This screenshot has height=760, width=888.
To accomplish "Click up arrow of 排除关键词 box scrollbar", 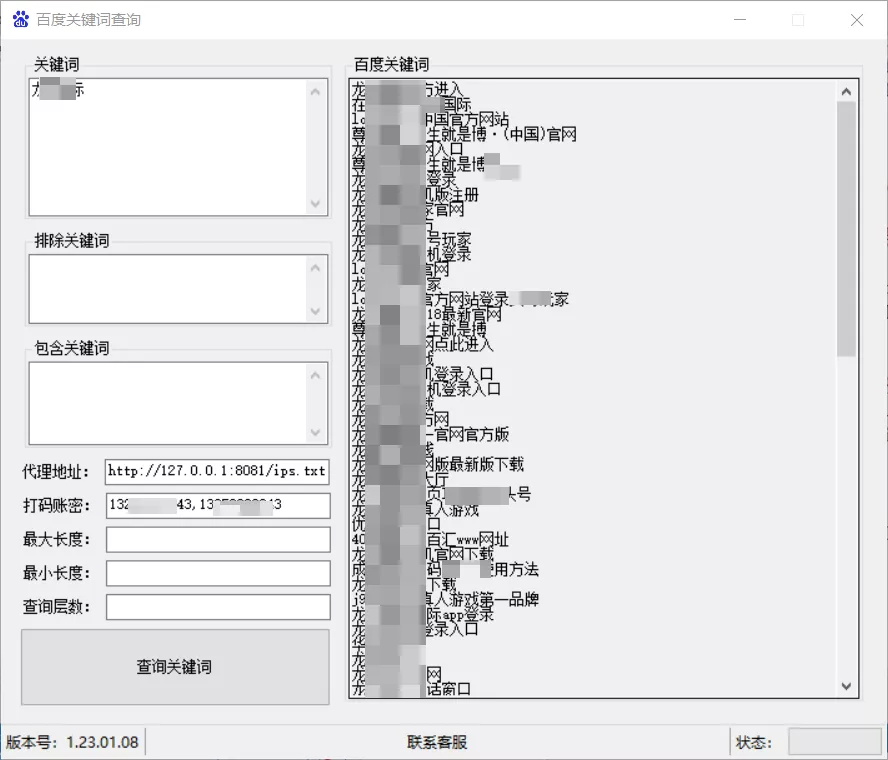I will point(315,267).
